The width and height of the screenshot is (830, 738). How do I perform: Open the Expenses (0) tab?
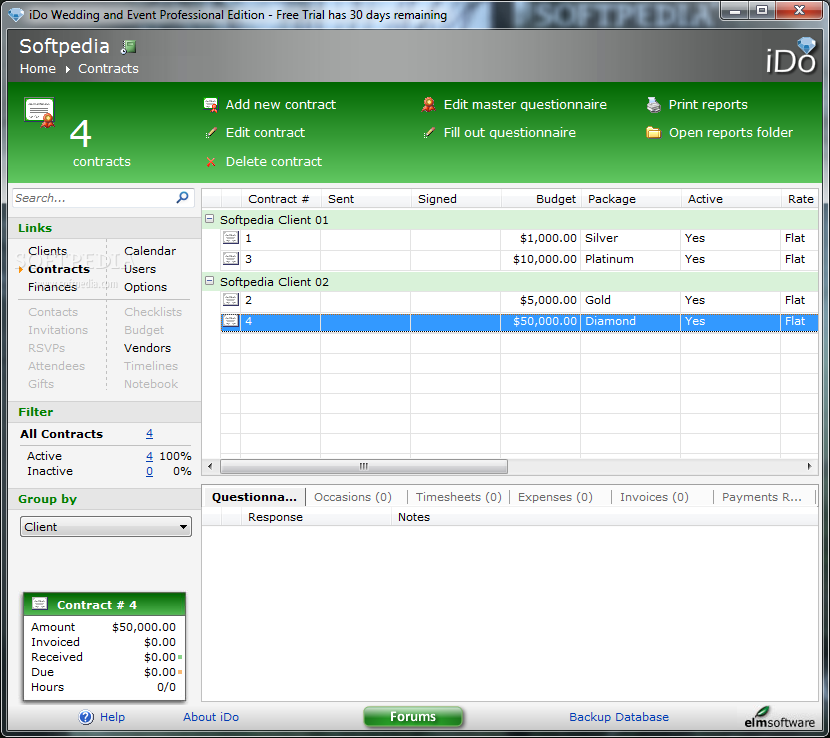click(x=555, y=497)
